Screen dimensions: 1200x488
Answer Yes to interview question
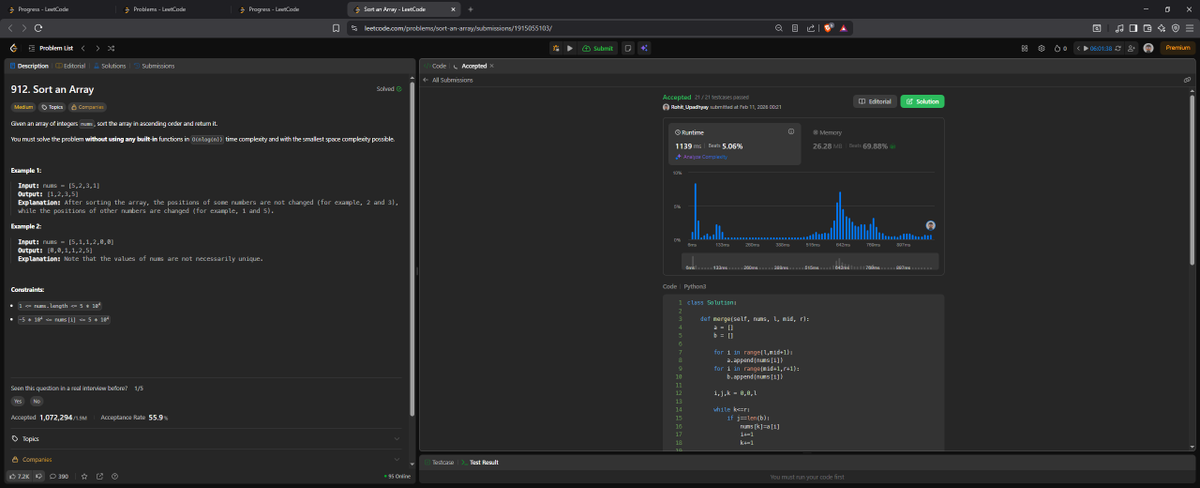pyautogui.click(x=17, y=400)
